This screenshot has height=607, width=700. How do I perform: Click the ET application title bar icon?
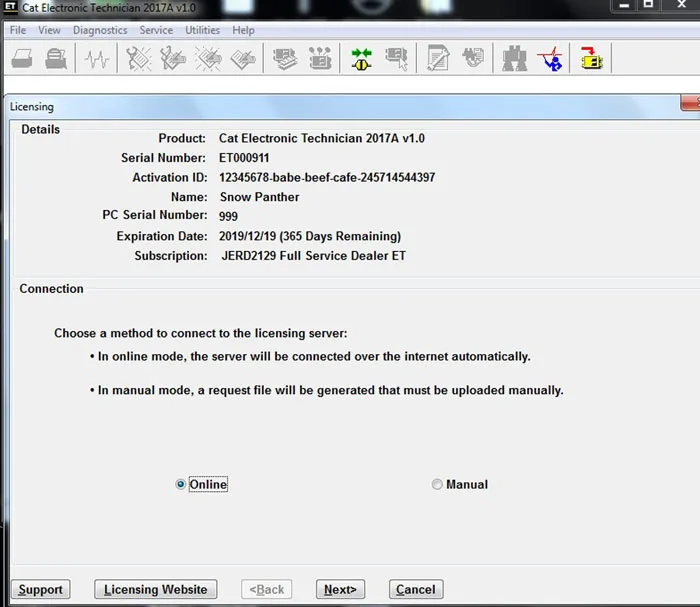click(x=10, y=7)
